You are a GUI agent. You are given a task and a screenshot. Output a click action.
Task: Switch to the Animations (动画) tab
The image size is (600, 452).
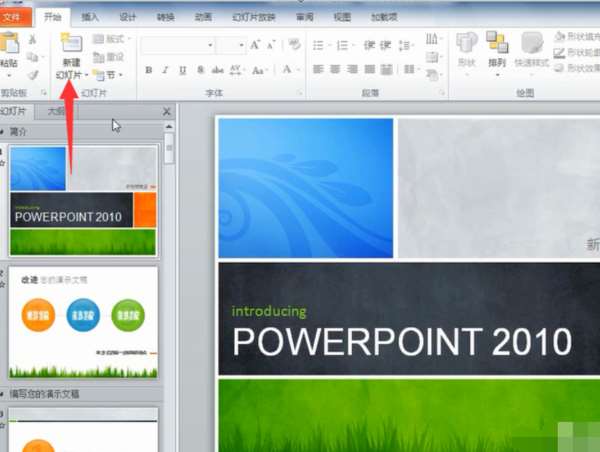click(203, 17)
